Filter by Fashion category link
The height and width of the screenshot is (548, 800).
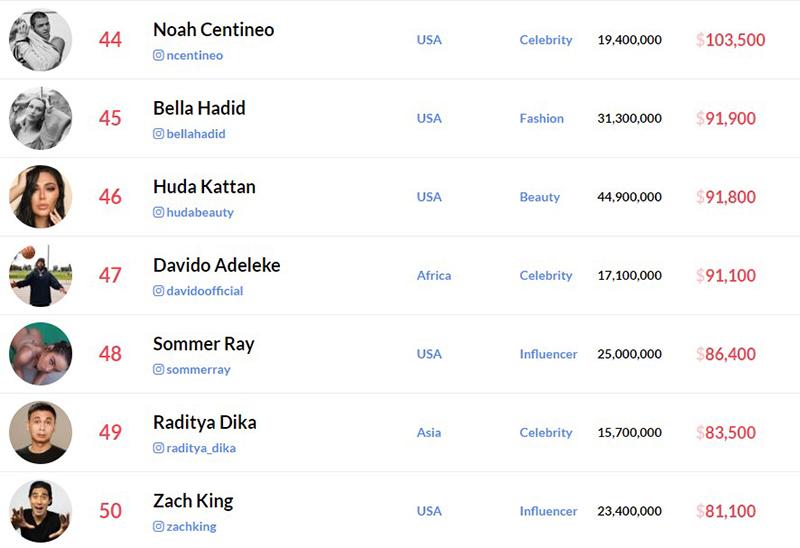(x=542, y=118)
